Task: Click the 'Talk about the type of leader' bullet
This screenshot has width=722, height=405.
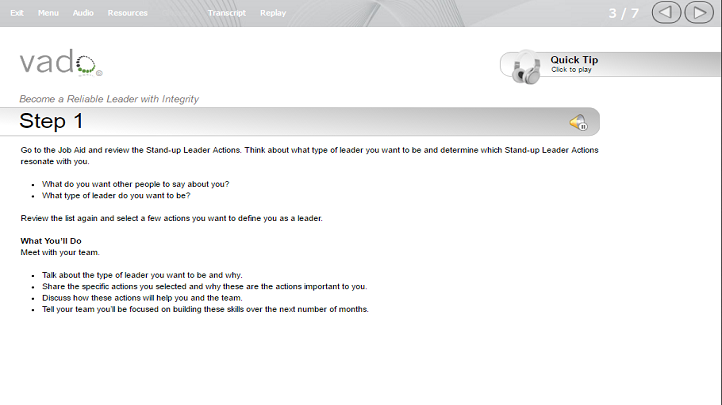Action: point(142,275)
